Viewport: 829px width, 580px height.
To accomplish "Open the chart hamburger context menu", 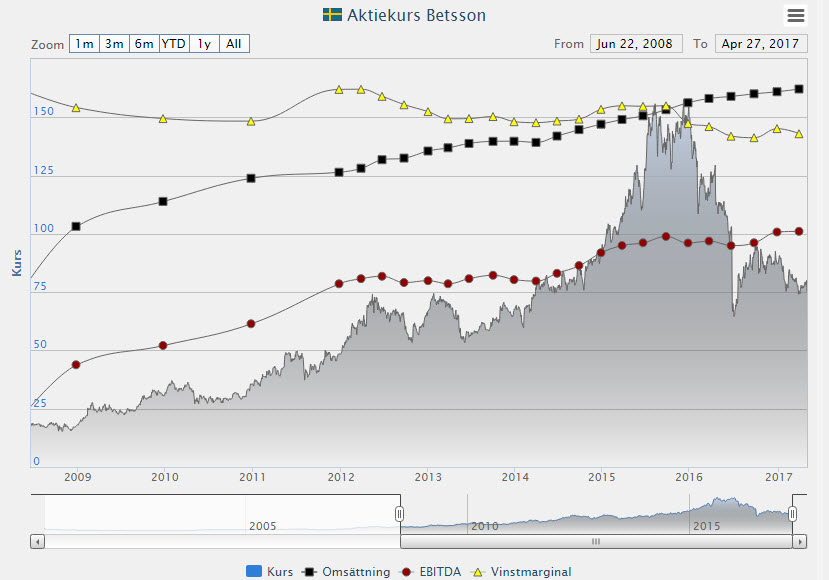I will 796,15.
